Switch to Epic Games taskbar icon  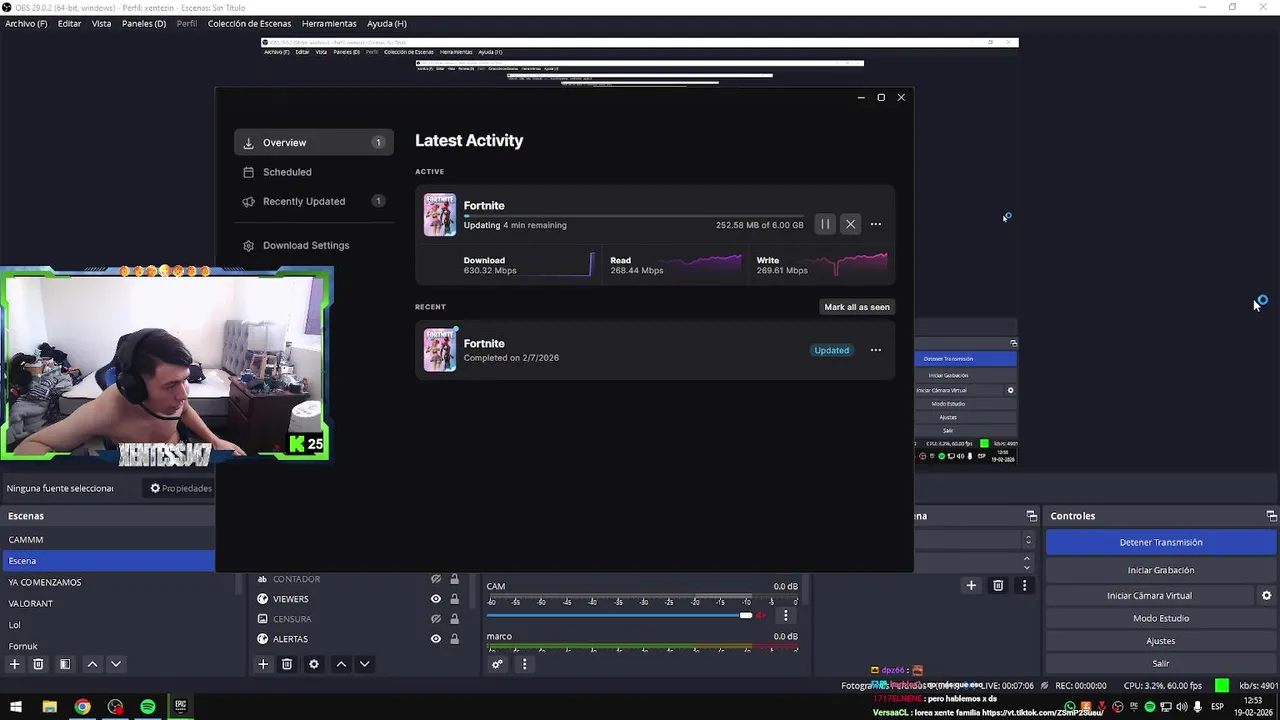pos(181,707)
